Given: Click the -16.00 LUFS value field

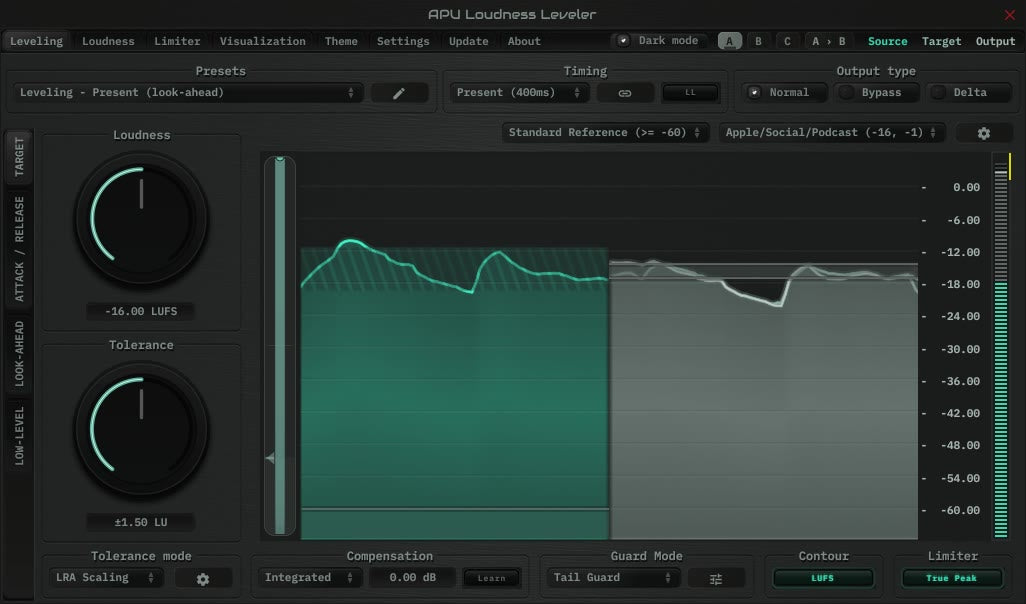Looking at the screenshot, I should tap(141, 311).
